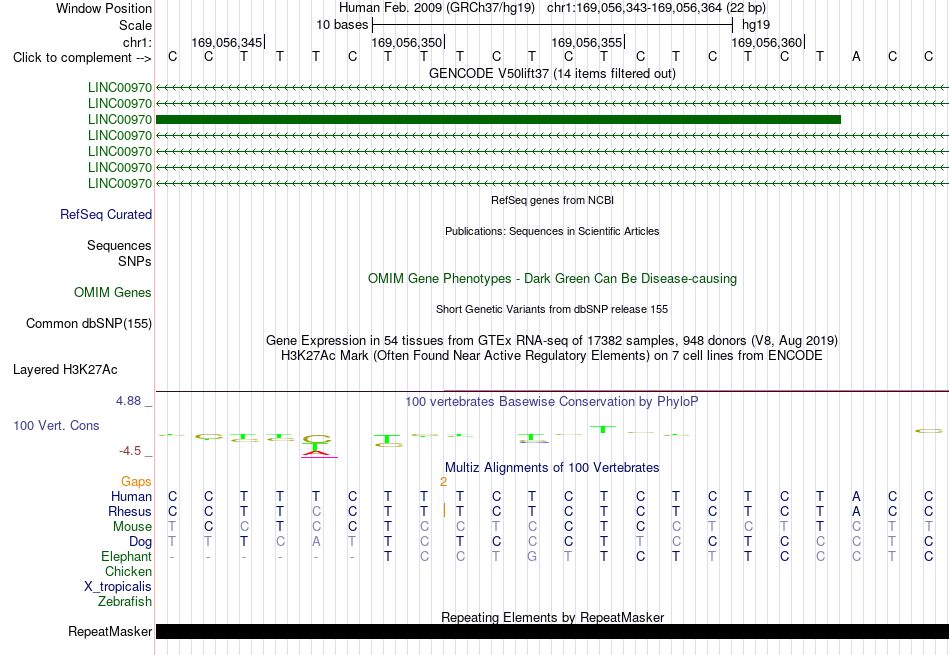Open 'GENCODE V50lift37 (14 items filtered out)' track title

click(552, 73)
